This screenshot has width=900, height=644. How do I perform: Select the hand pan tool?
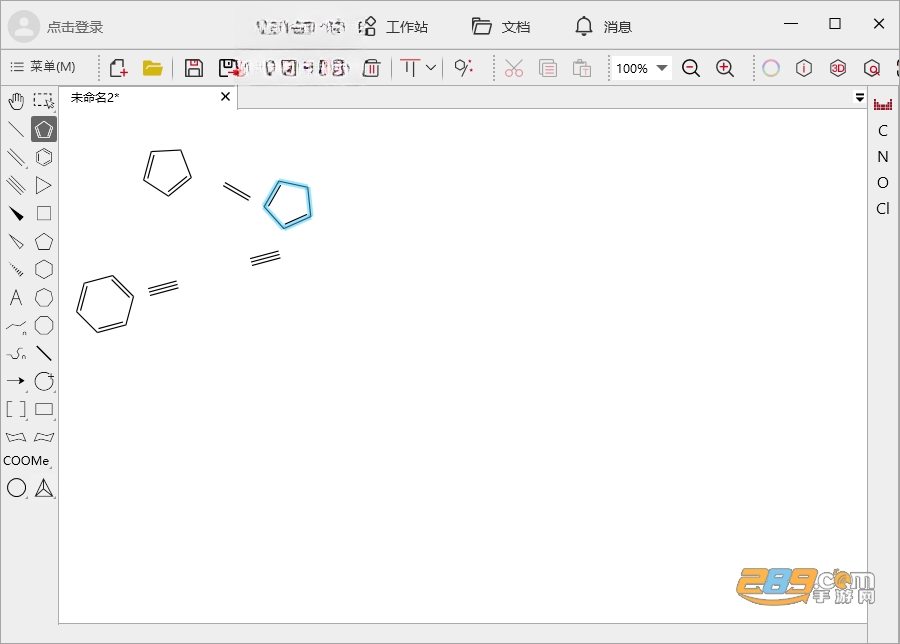pyautogui.click(x=16, y=101)
